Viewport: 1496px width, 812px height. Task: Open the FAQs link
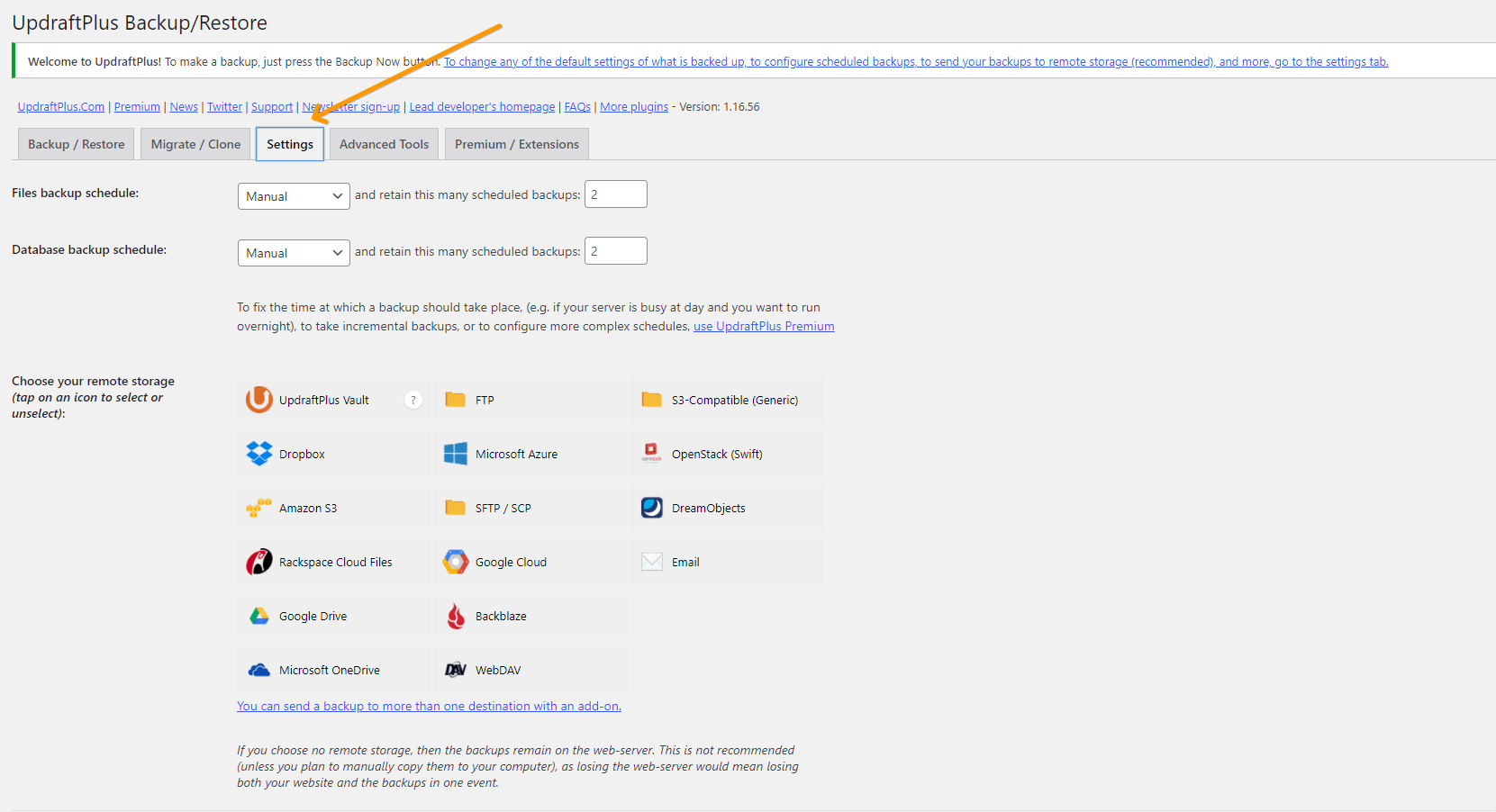point(577,106)
